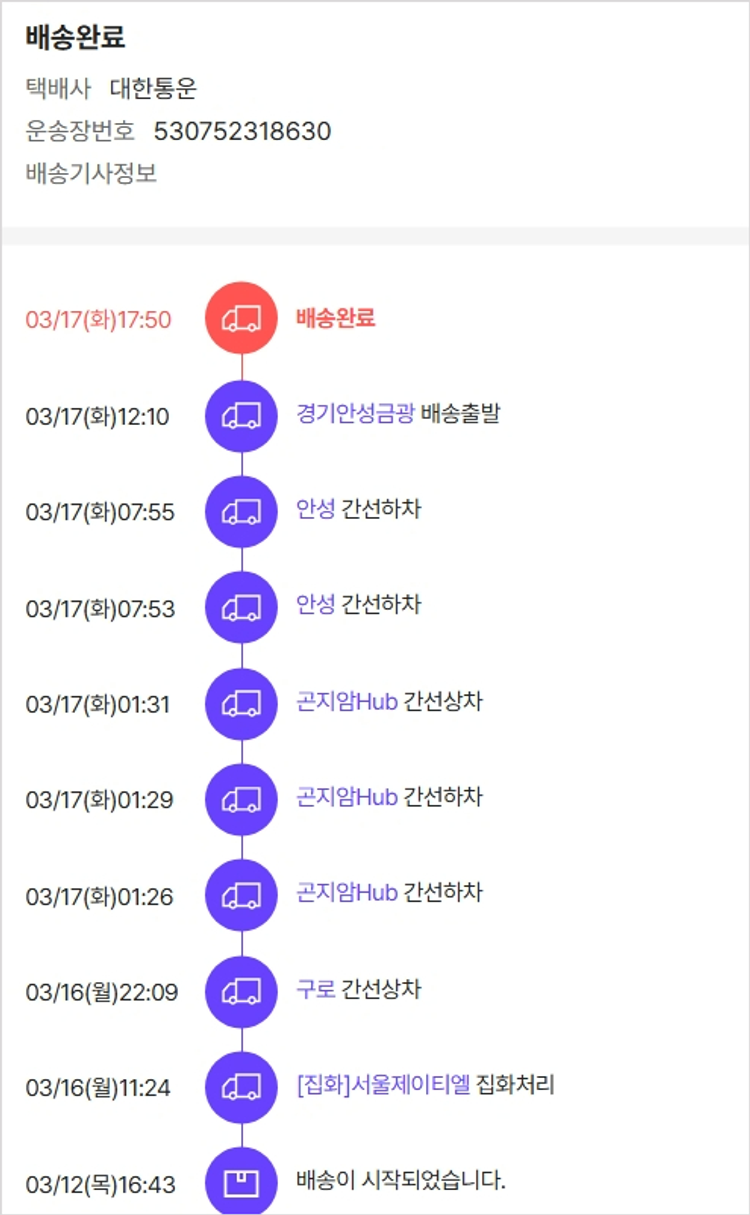Click the 03/16(월)22:09 timestamp
750x1215 pixels.
(x=101, y=993)
